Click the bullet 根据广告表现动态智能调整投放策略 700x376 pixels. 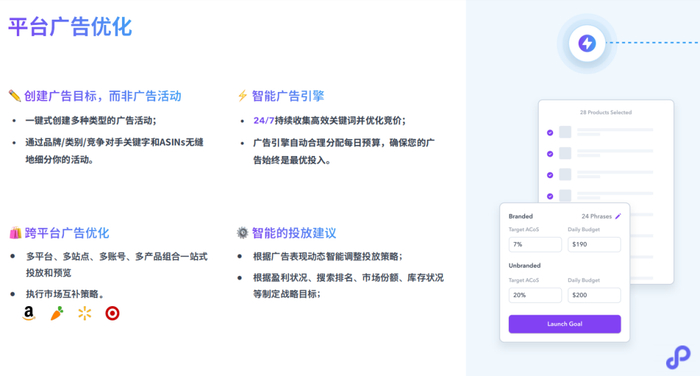pos(328,256)
